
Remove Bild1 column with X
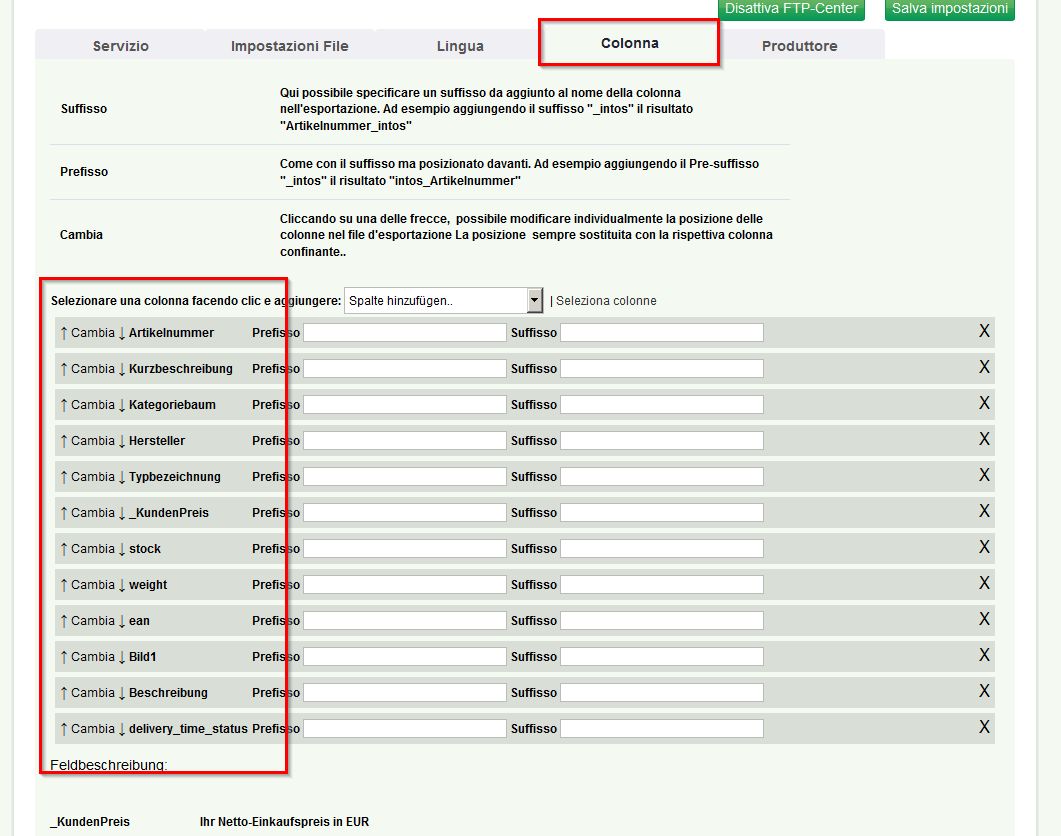tap(985, 655)
